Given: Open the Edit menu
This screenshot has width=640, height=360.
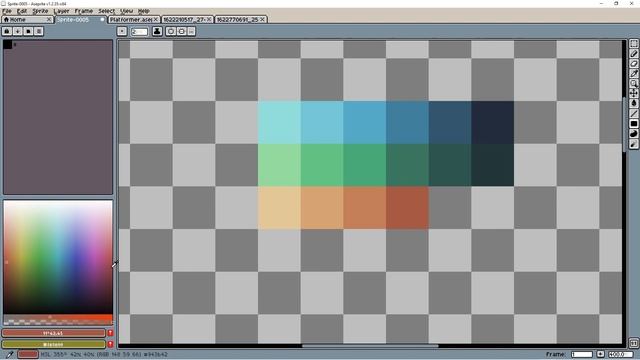Looking at the screenshot, I should 22,11.
